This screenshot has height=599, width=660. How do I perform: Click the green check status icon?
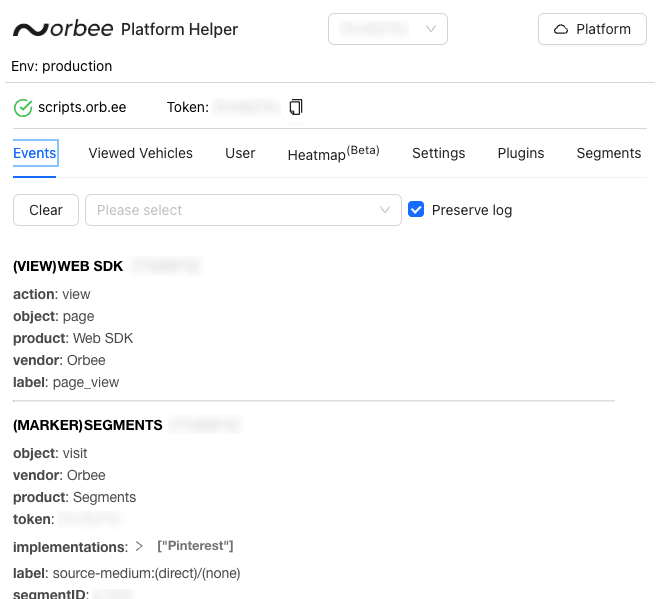(23, 108)
